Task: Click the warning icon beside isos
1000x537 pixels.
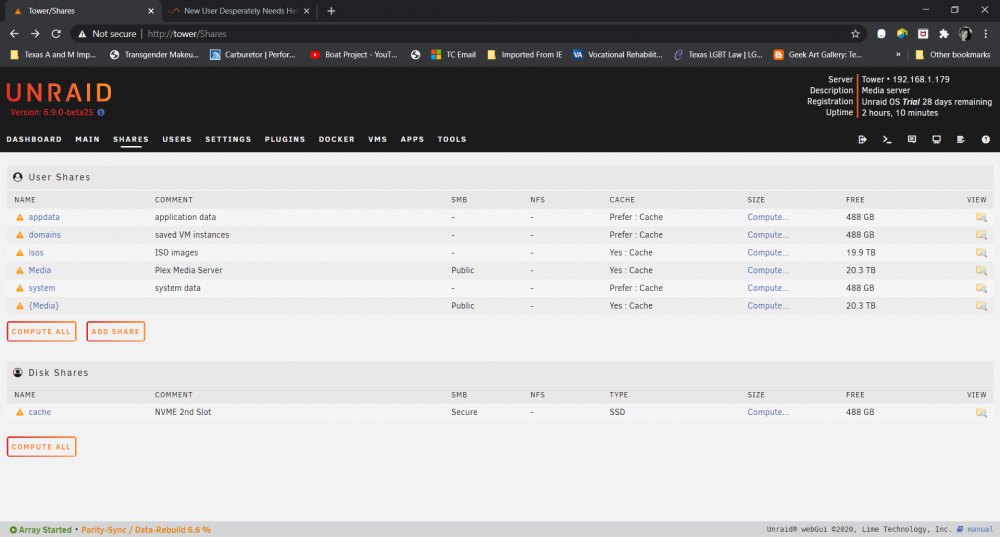Action: (x=20, y=253)
